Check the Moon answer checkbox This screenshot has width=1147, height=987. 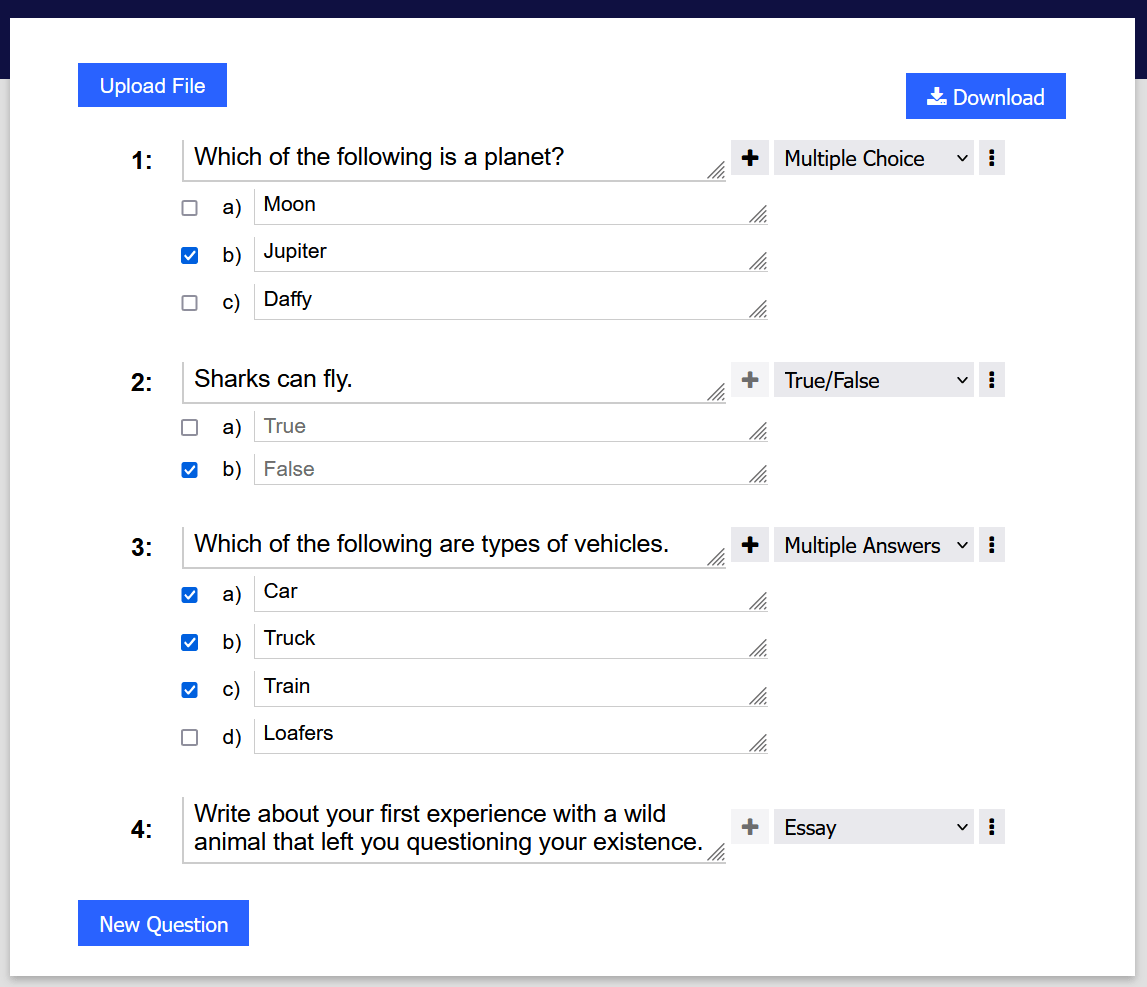click(x=189, y=208)
